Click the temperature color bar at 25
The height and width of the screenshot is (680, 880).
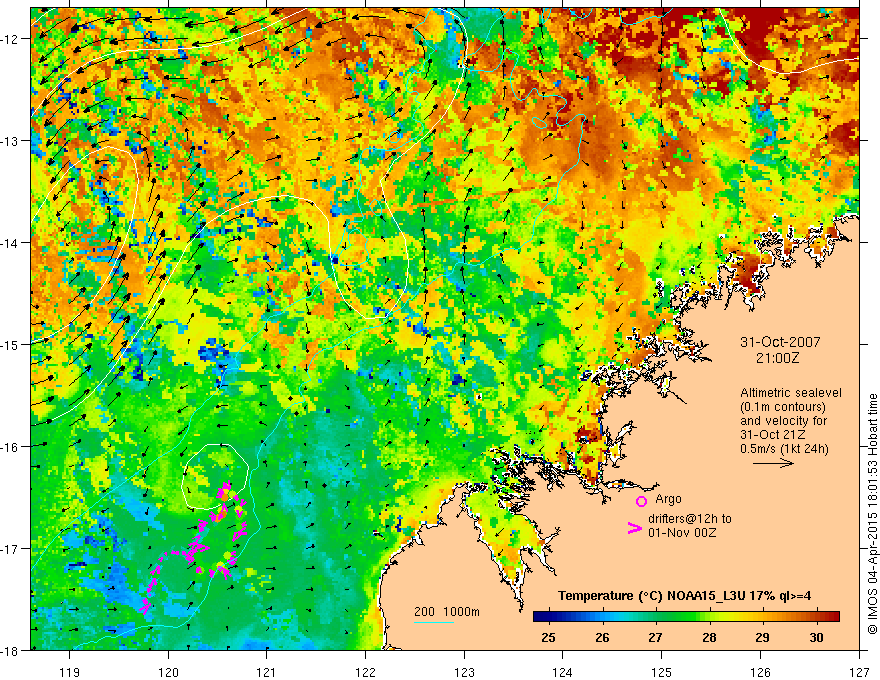548,617
